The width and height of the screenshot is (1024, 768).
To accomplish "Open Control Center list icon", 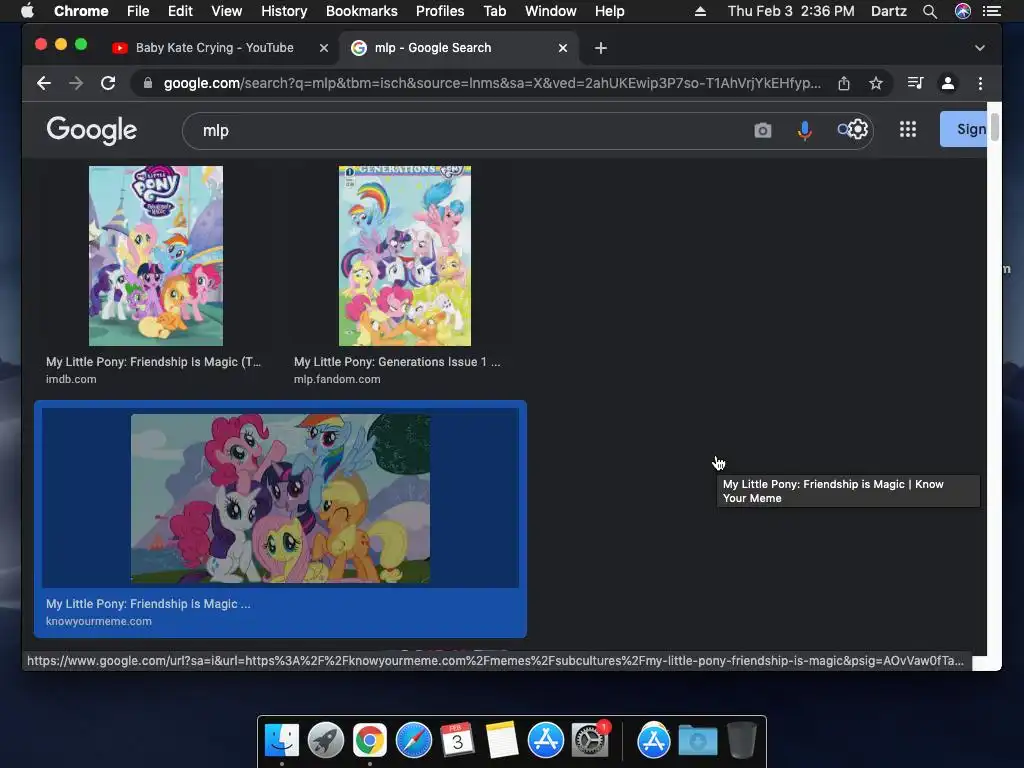I will 992,11.
